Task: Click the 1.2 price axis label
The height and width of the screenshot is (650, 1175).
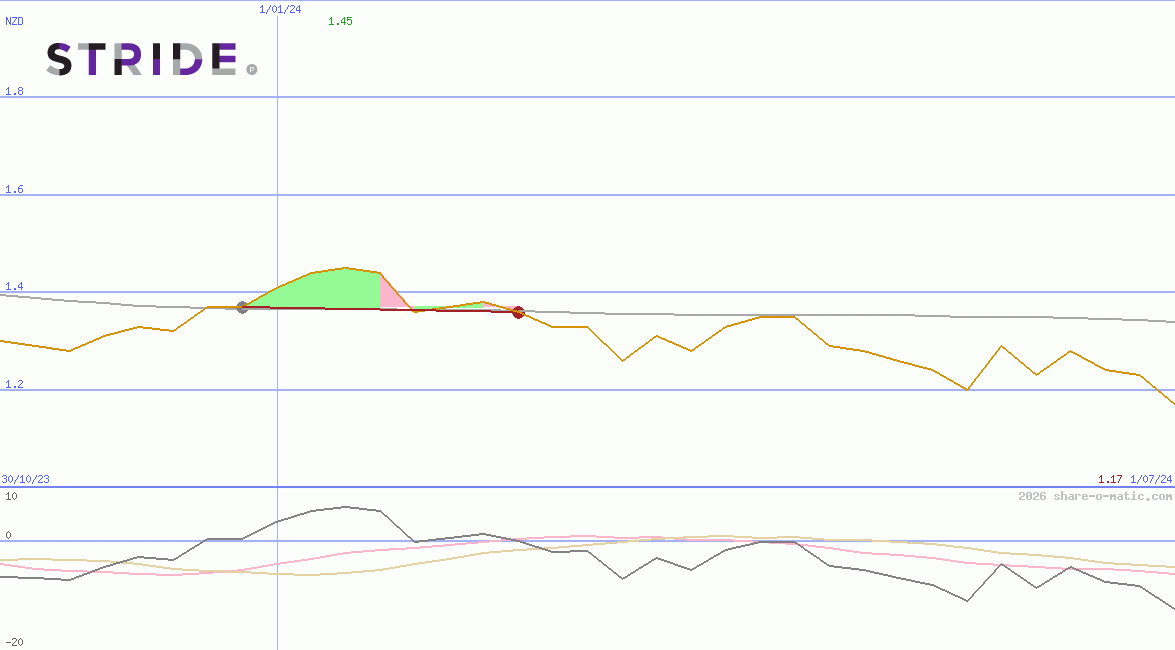Action: [14, 384]
